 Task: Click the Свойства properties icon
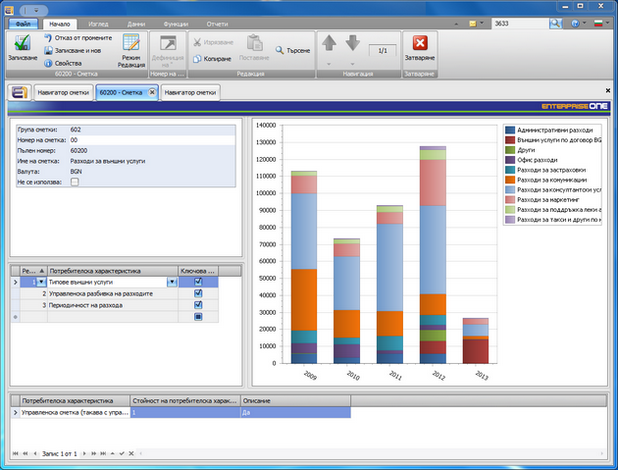point(49,62)
